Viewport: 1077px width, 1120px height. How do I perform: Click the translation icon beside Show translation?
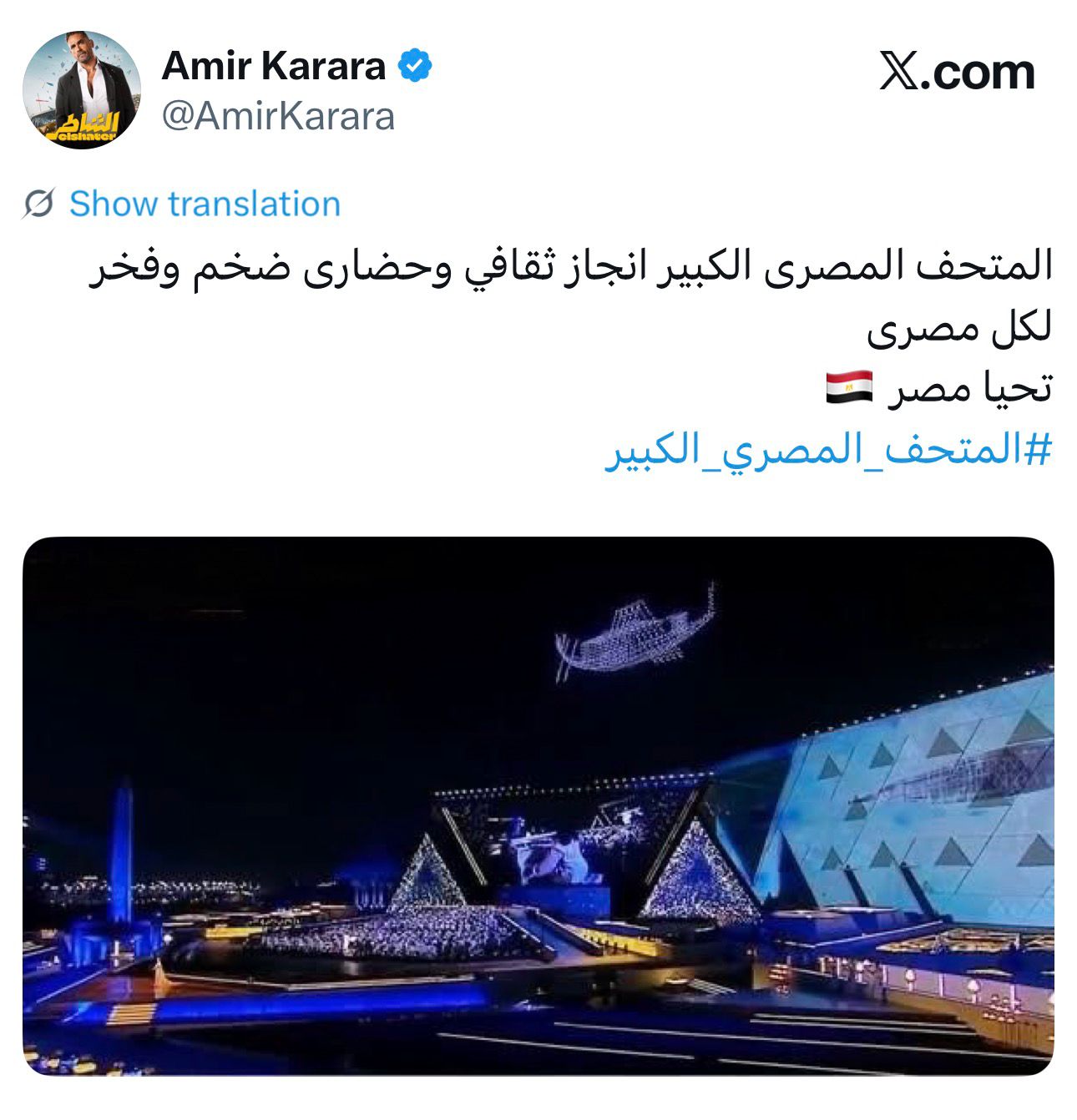point(39,204)
